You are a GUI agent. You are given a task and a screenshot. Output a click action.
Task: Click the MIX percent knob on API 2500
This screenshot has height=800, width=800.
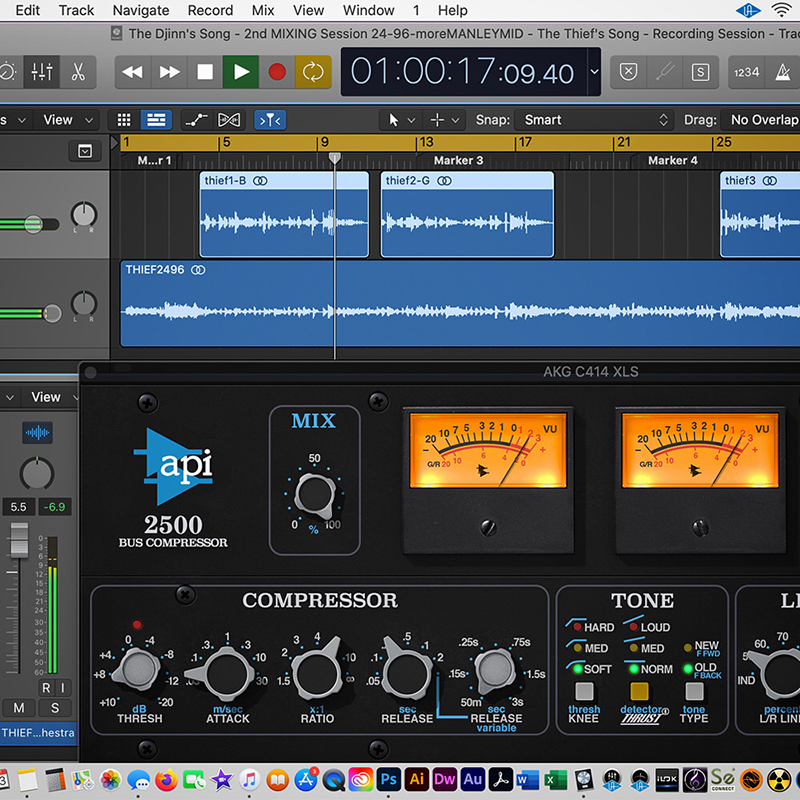click(x=315, y=494)
